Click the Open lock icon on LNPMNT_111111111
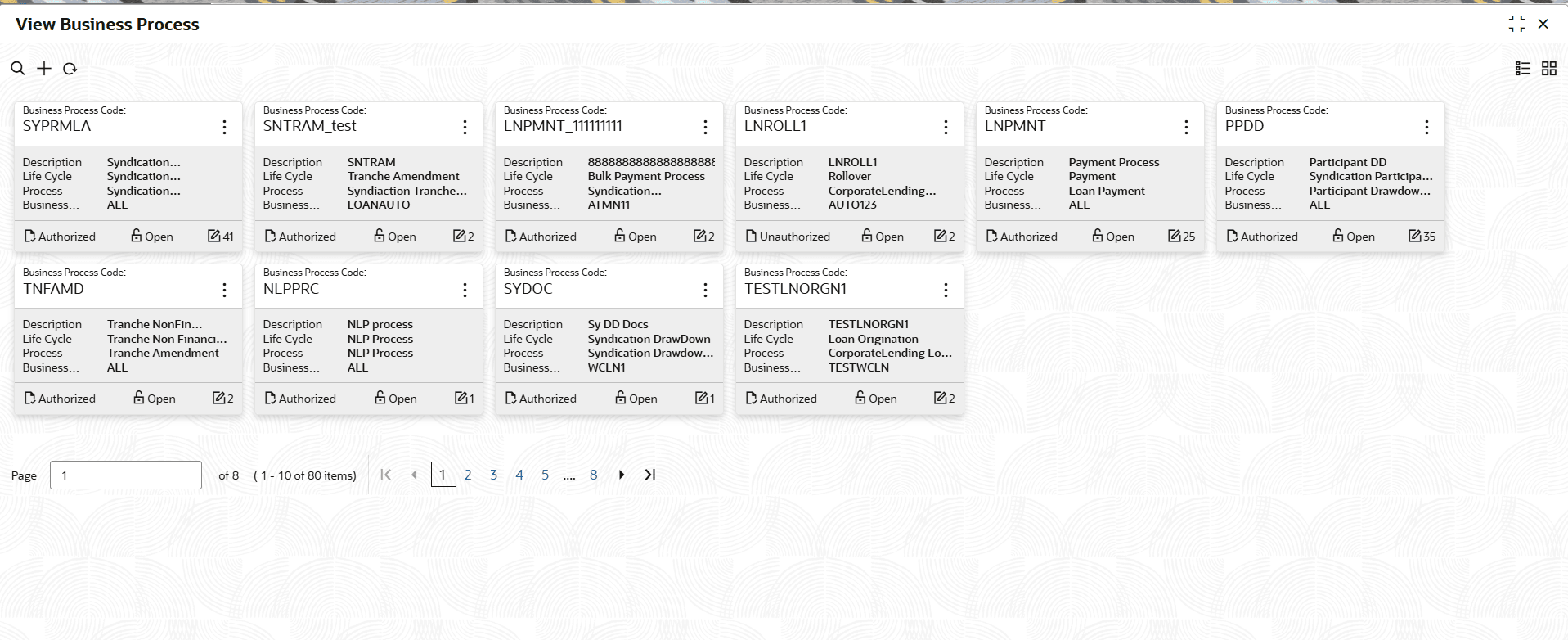This screenshot has height=640, width=1568. coord(619,236)
